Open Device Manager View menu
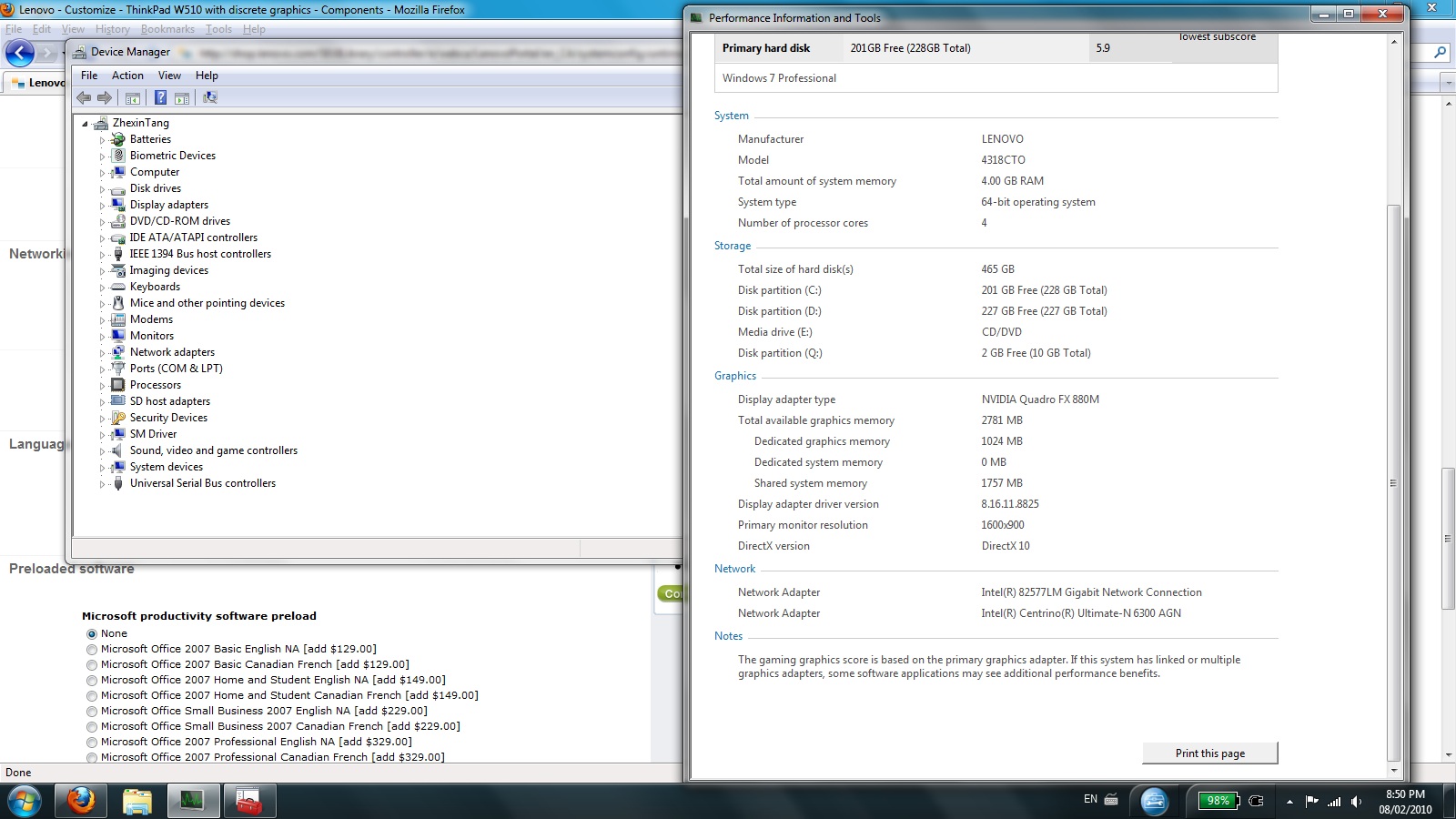This screenshot has height=819, width=1456. [x=169, y=76]
